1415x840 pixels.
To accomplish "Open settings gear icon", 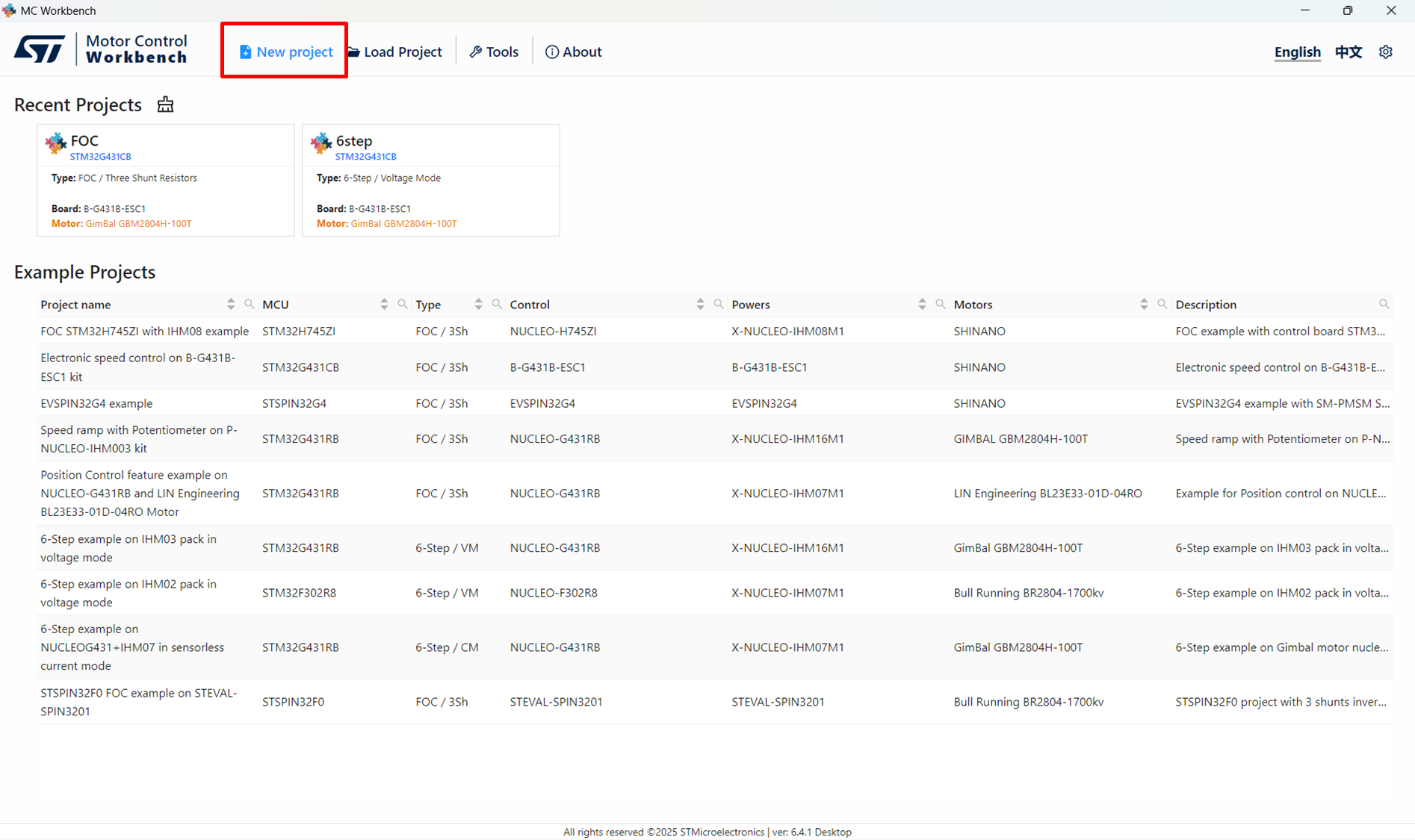I will [1386, 52].
